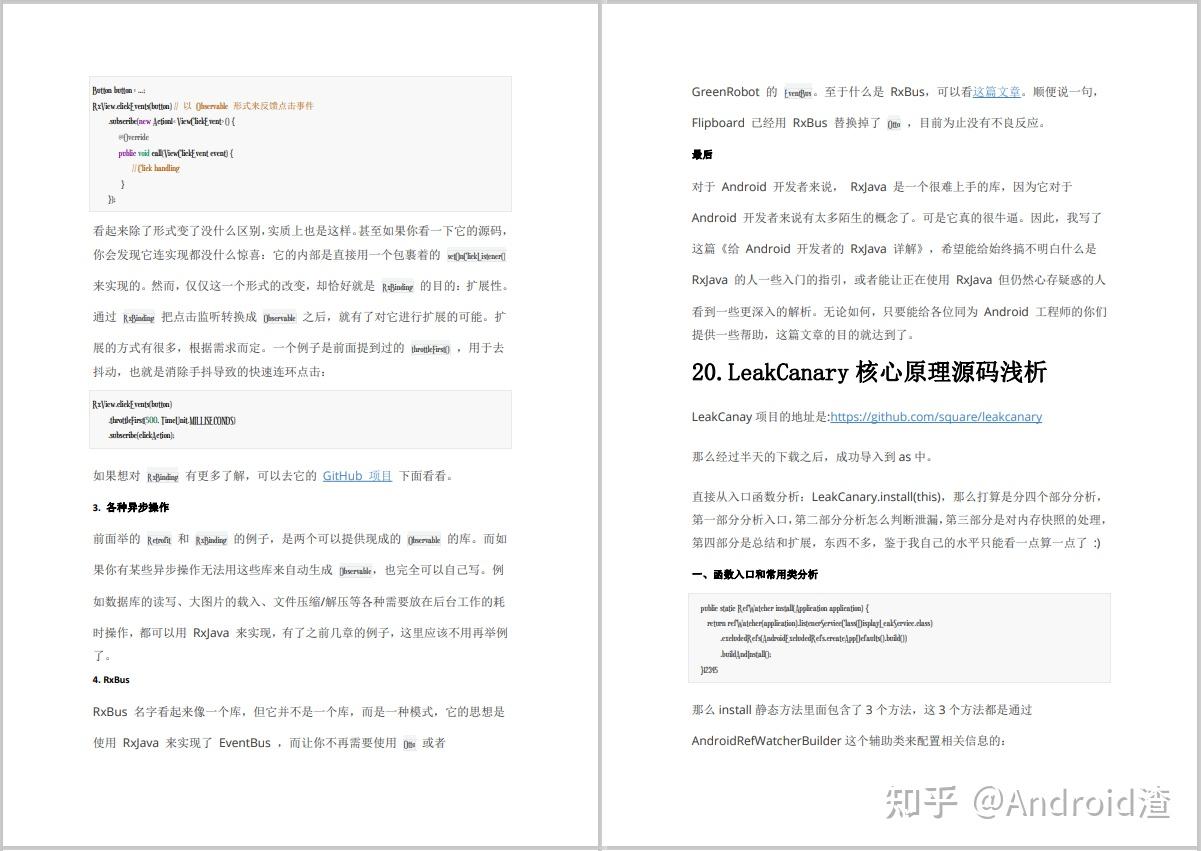Click the RxView.clicks code block at top left
1201x851 pixels.
(298, 143)
